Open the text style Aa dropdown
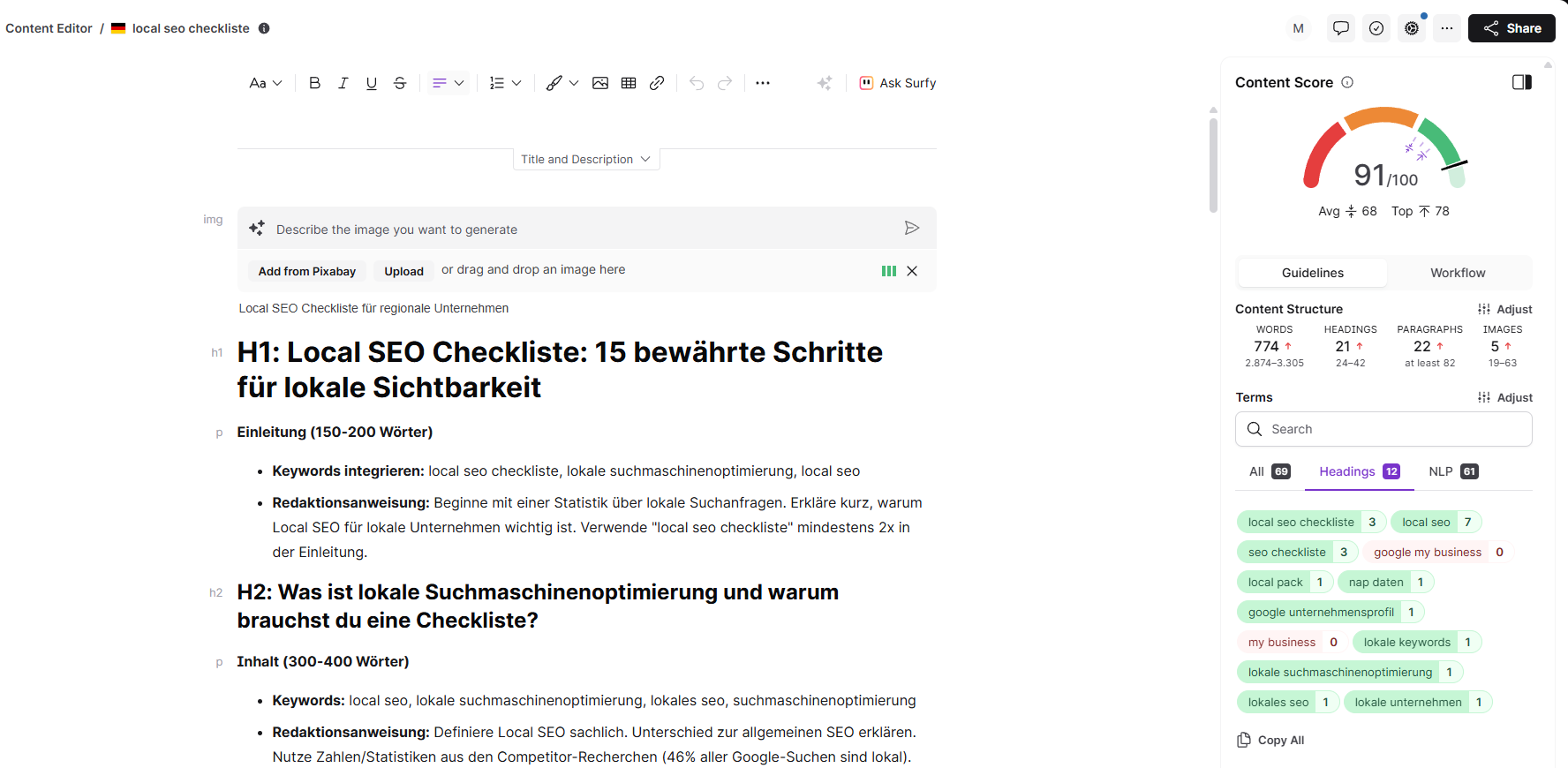Viewport: 1568px width, 768px height. click(x=266, y=83)
